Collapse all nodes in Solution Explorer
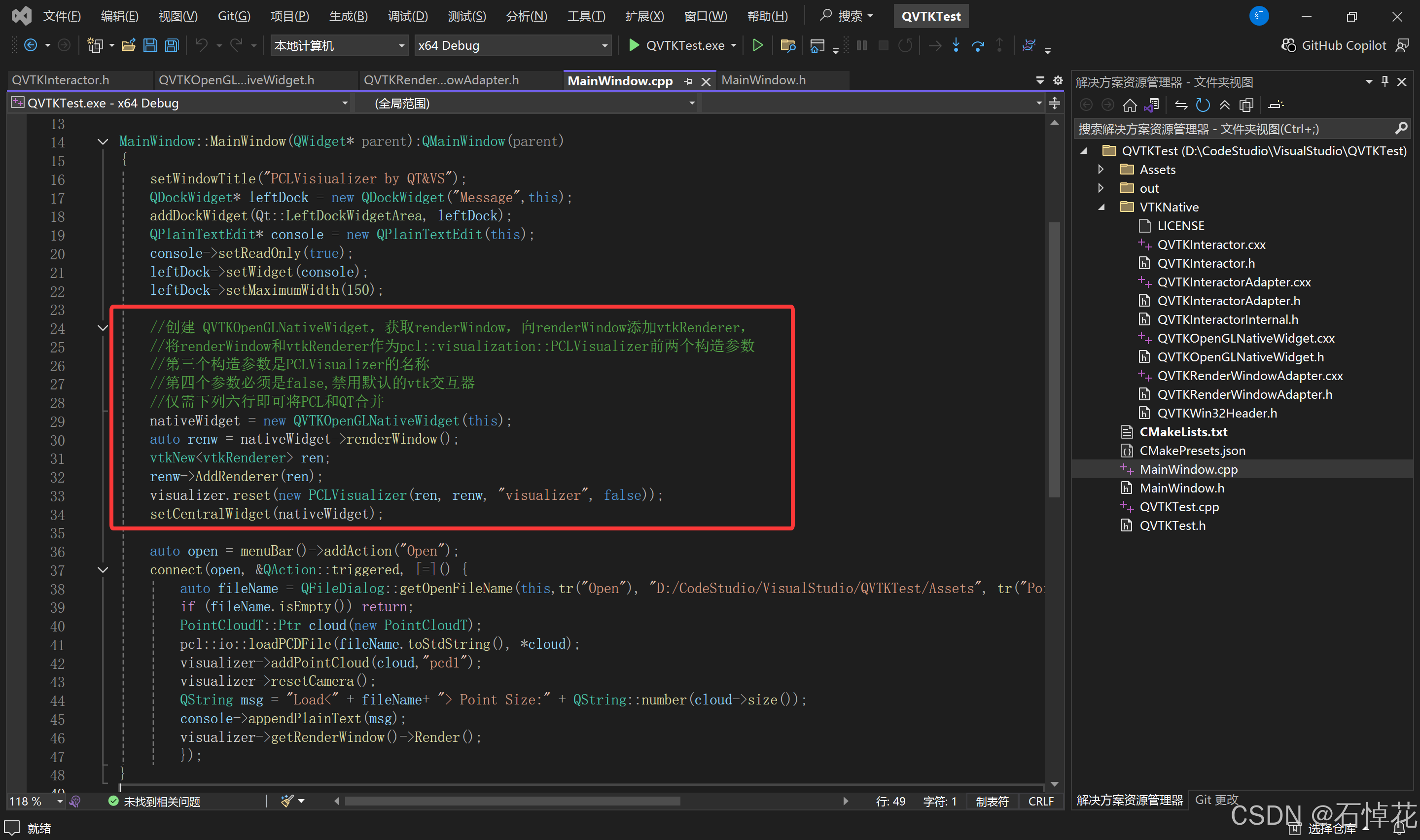This screenshot has height=840, width=1420. [1225, 105]
